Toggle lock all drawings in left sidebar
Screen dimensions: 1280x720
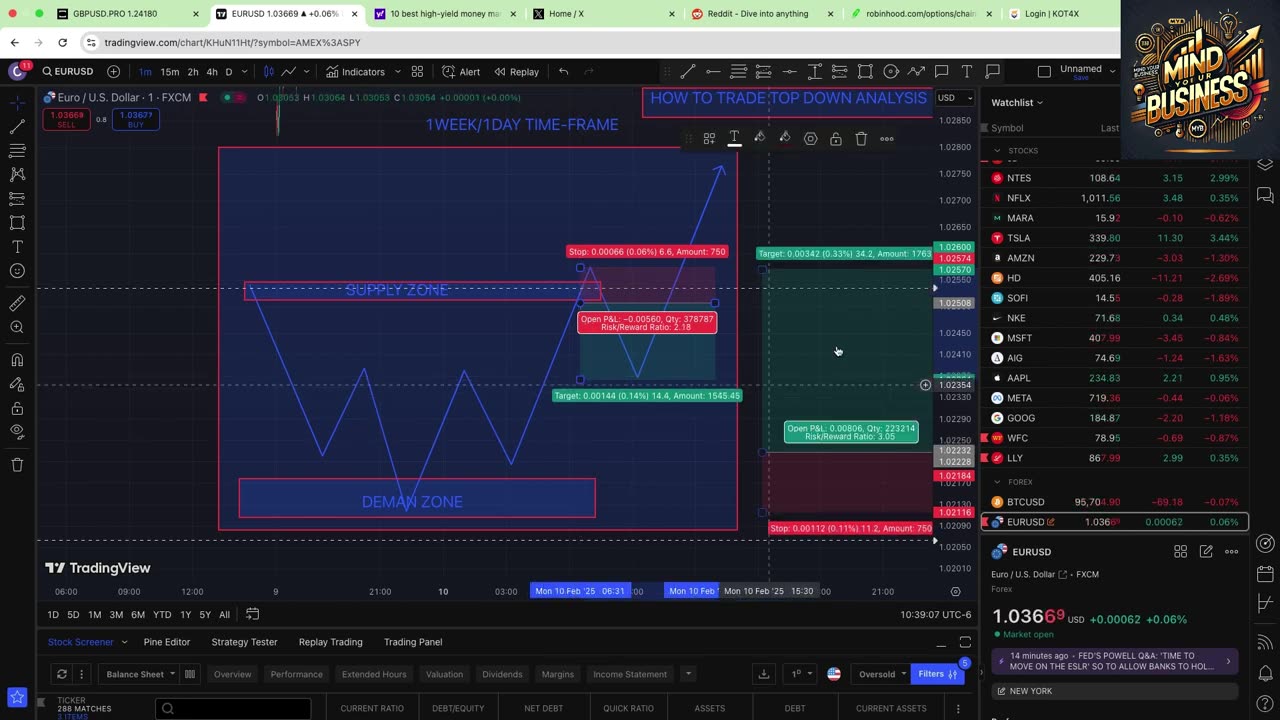(17, 408)
